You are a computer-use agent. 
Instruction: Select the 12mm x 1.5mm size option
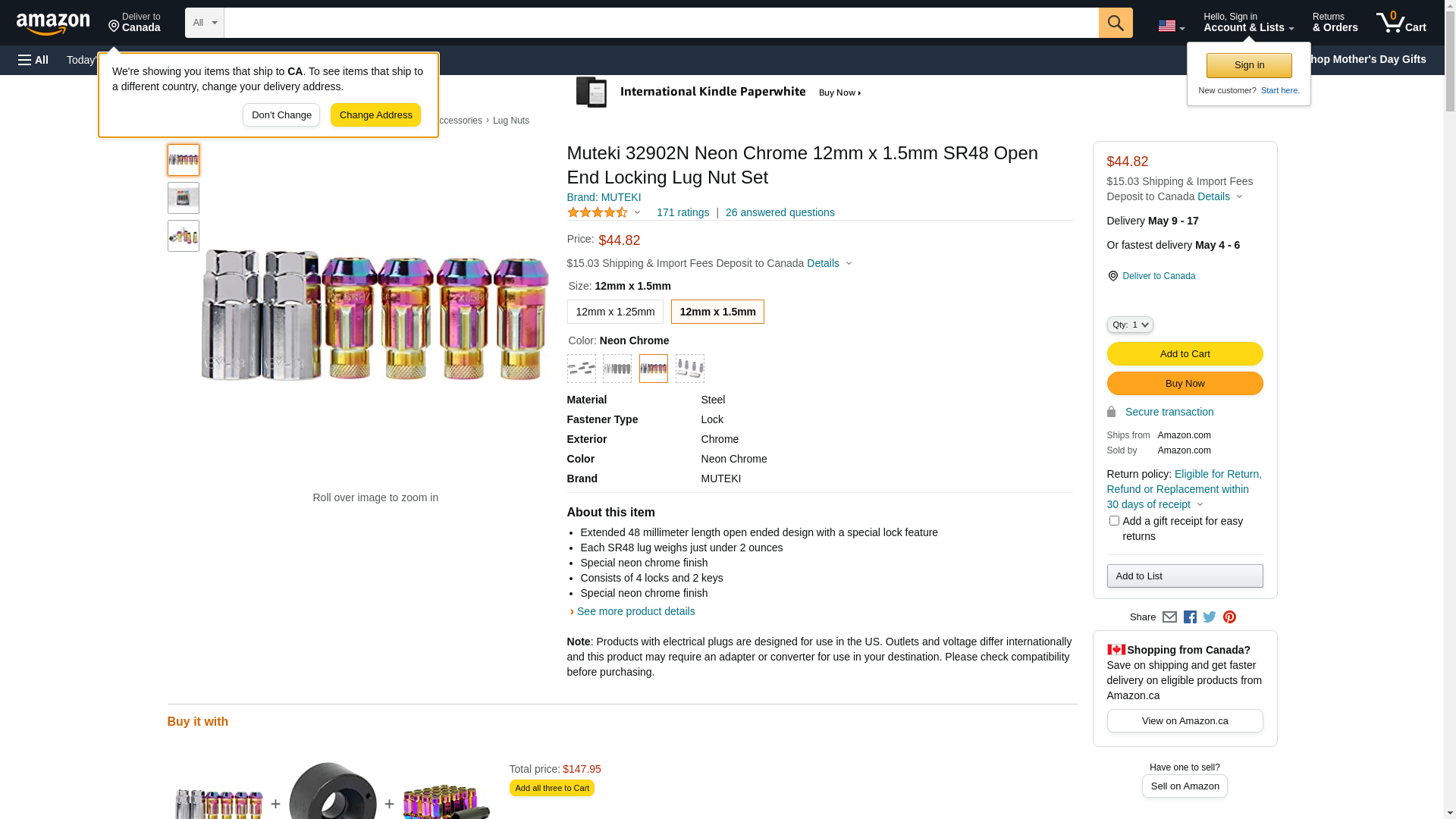[717, 312]
